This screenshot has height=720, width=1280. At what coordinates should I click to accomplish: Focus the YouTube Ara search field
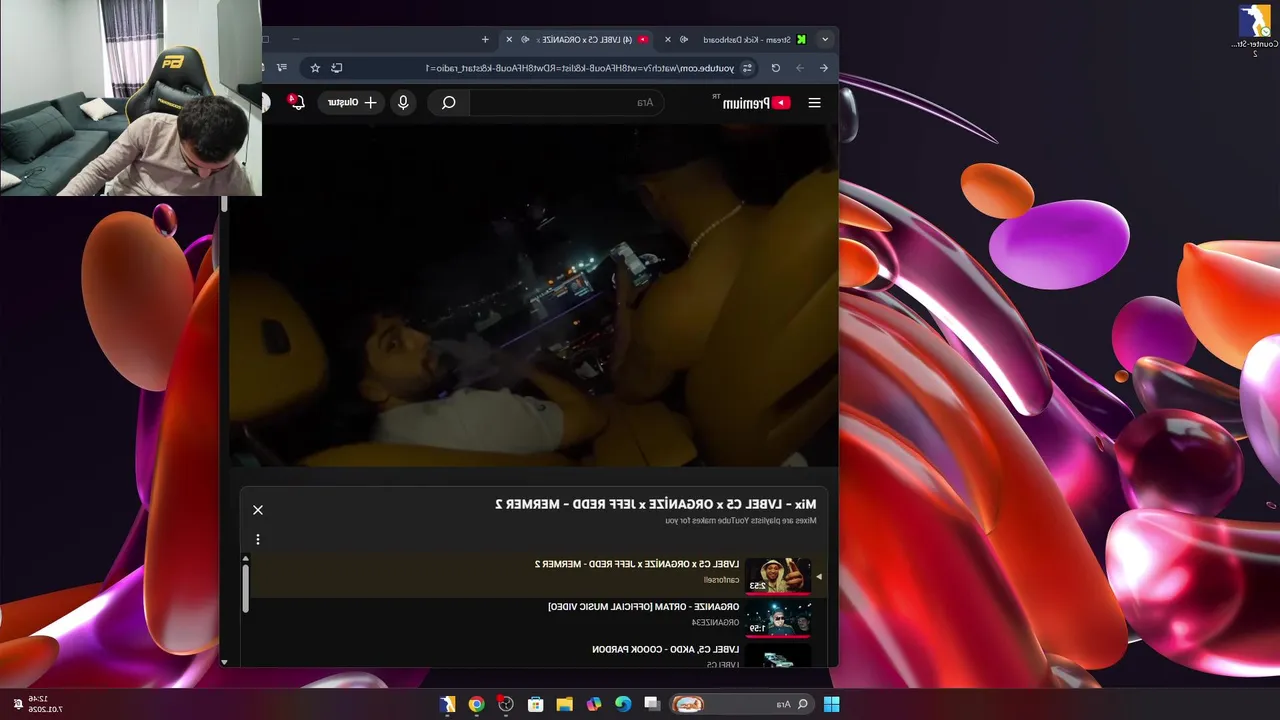[x=568, y=102]
